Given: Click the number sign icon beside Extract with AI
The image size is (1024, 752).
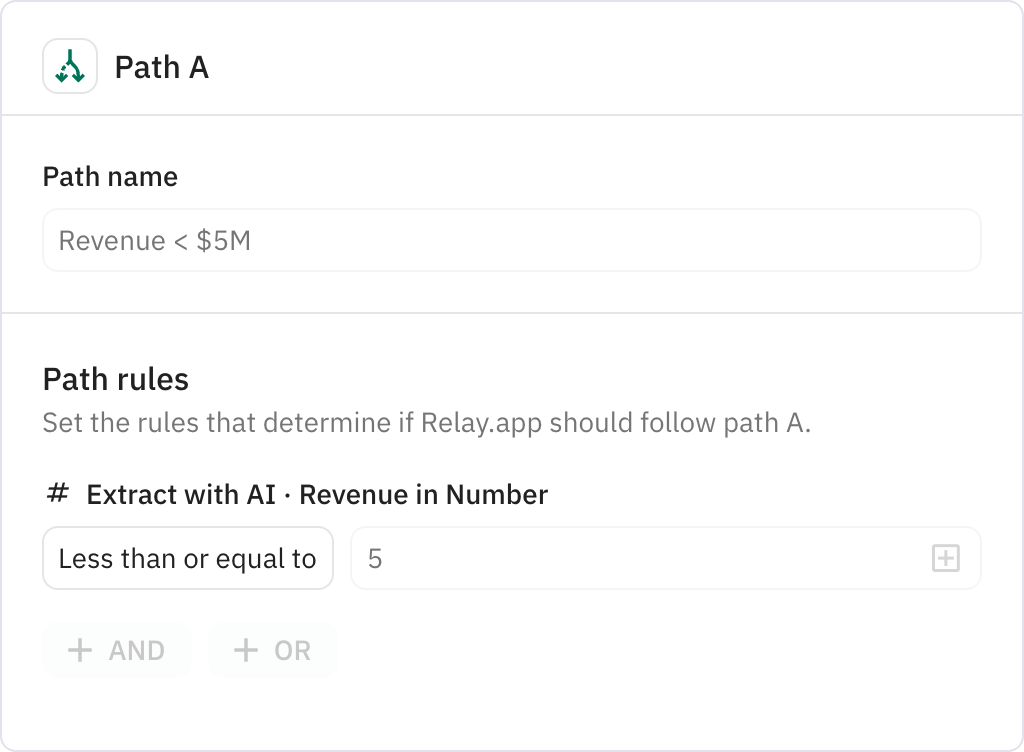Looking at the screenshot, I should [x=57, y=494].
